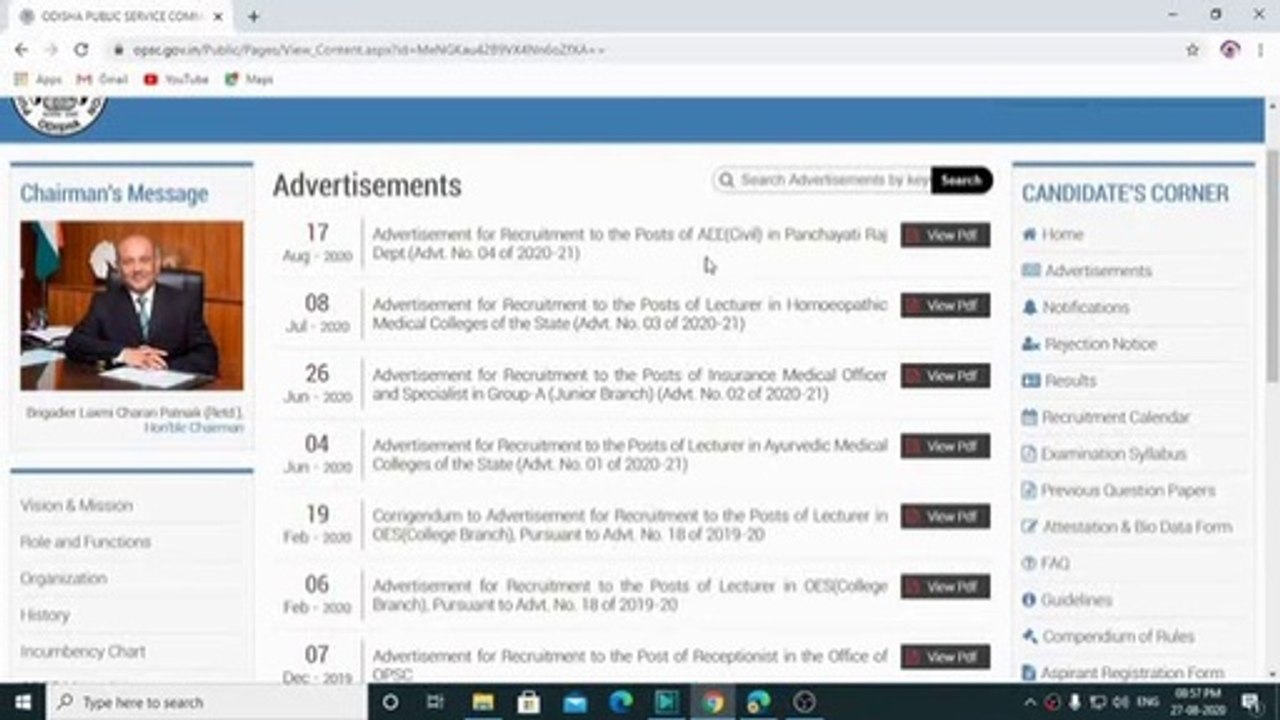This screenshot has width=1280, height=720.
Task: Open the Gmail bookmark
Action: tap(102, 79)
